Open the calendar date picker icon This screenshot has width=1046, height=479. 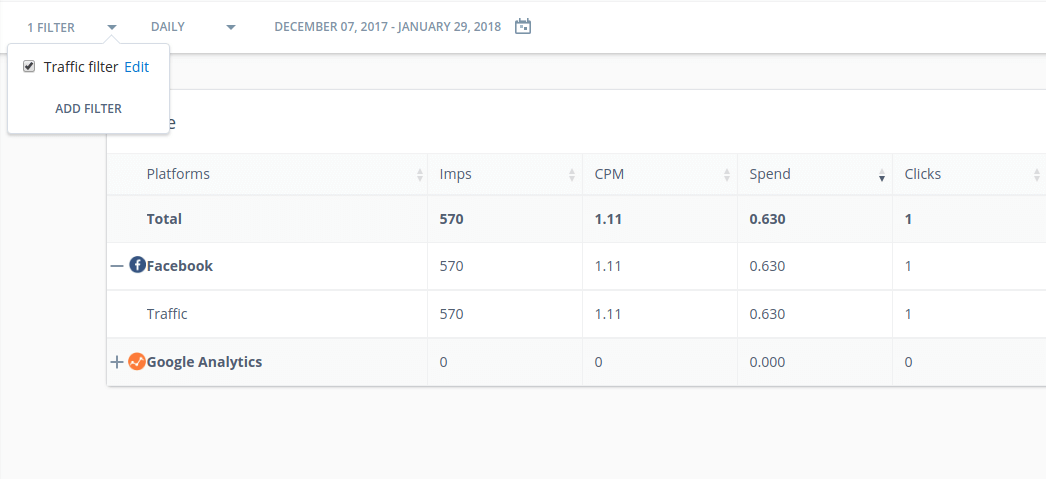522,27
